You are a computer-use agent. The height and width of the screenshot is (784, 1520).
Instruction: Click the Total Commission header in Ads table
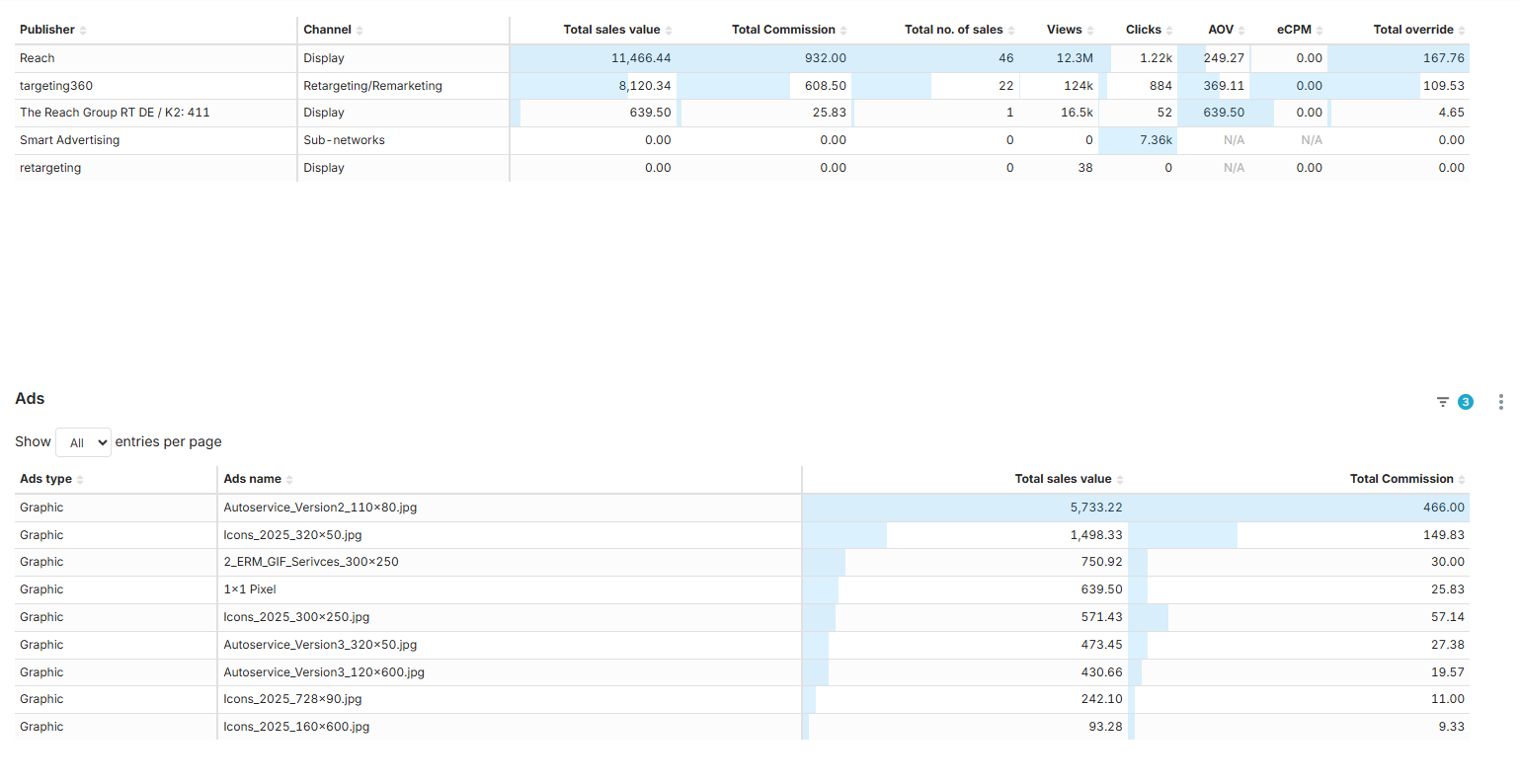coord(1400,479)
